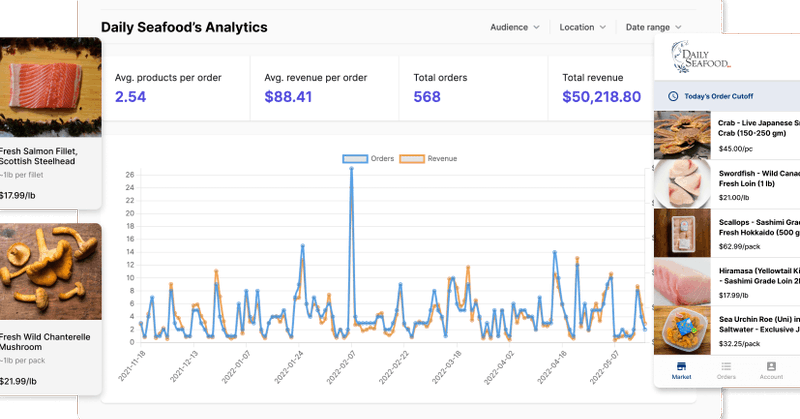800x419 pixels.
Task: Click the Fresh Wild Chanterelle Mushroom photo
Action: pyautogui.click(x=51, y=272)
